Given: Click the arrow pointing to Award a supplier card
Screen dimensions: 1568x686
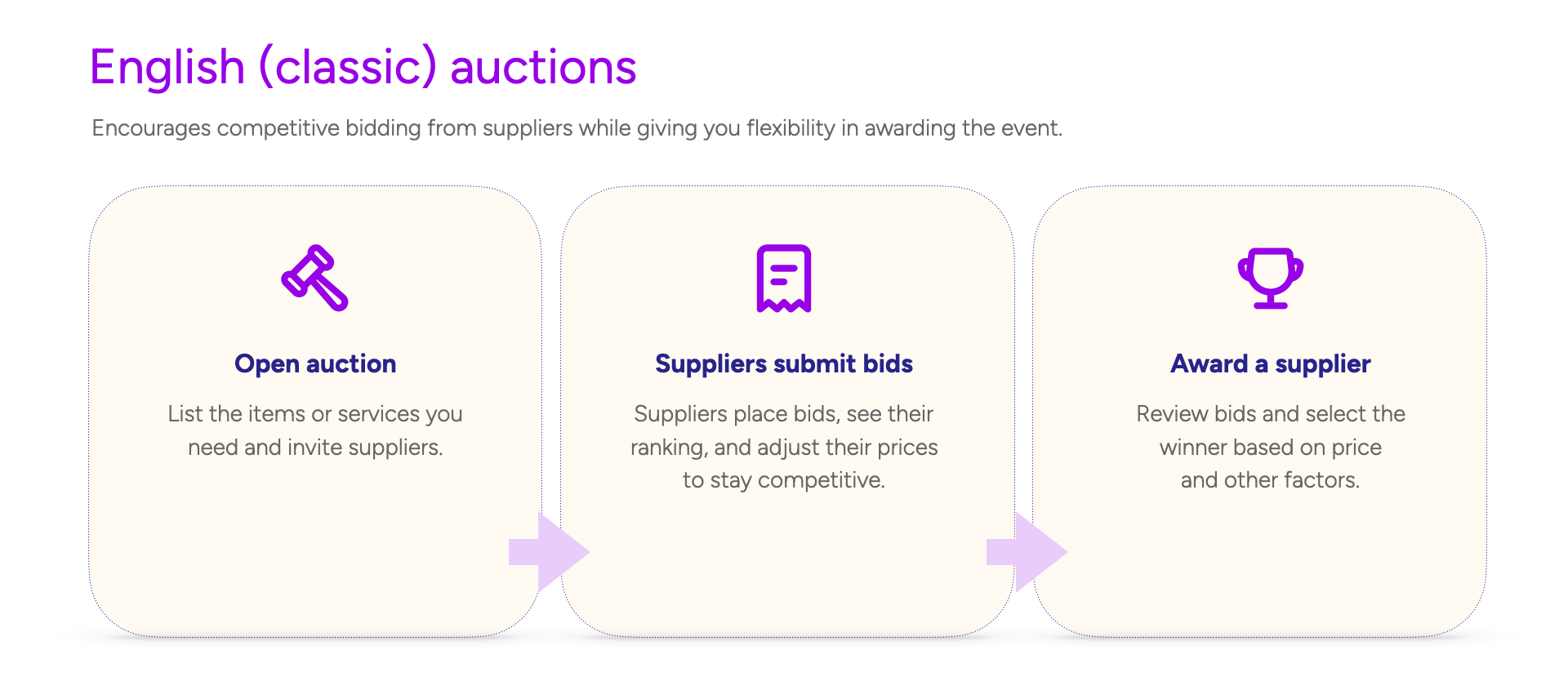Looking at the screenshot, I should (x=1027, y=552).
